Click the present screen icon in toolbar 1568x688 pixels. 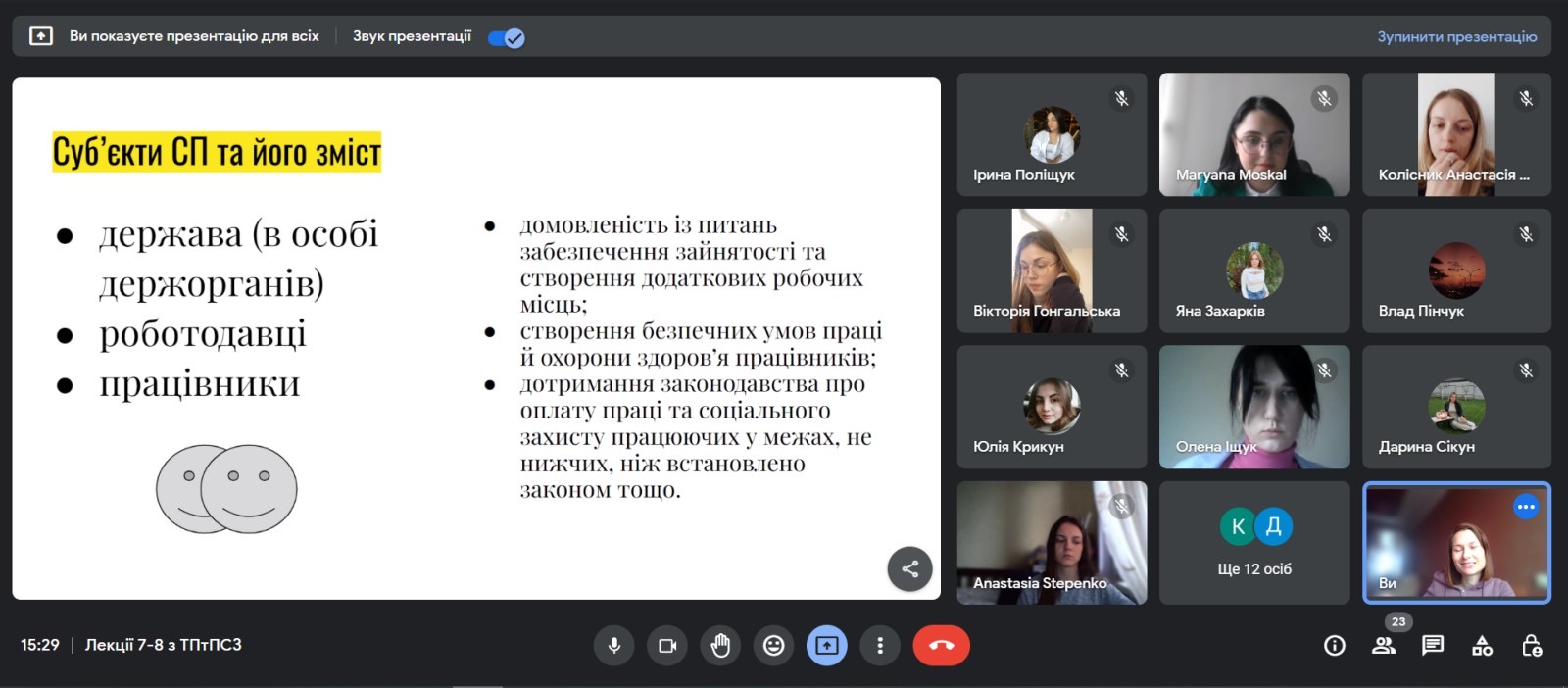coord(826,645)
